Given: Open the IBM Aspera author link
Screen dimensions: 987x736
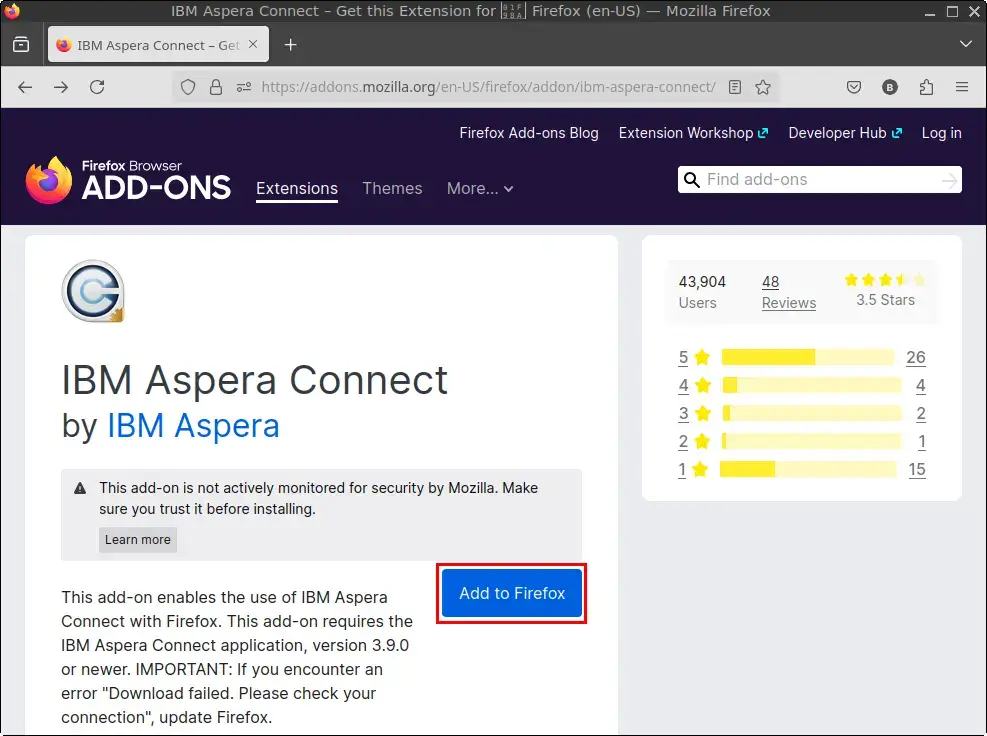Looking at the screenshot, I should [x=193, y=426].
